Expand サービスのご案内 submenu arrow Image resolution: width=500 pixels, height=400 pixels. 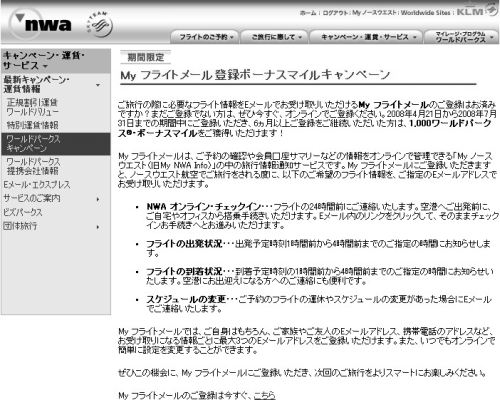(x=98, y=199)
